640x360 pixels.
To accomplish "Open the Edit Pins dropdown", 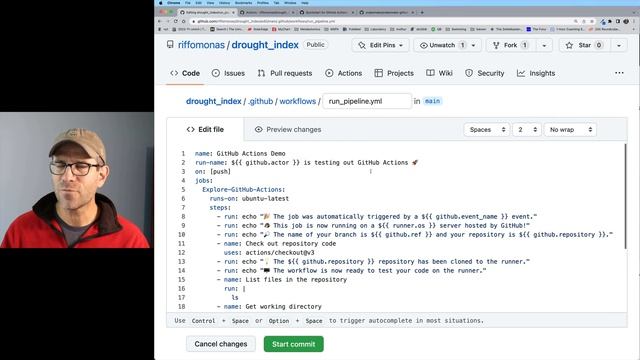I will [380, 45].
